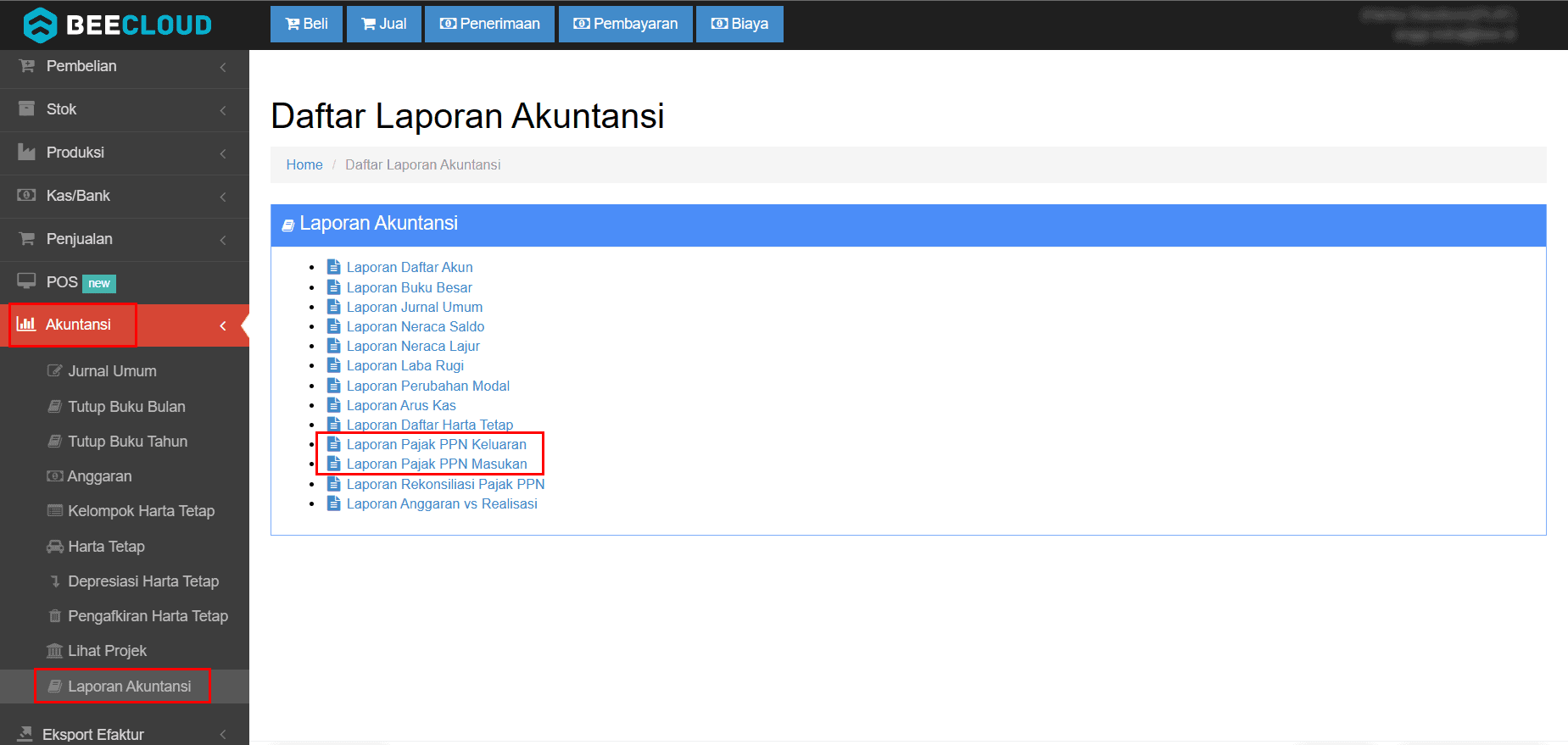The width and height of the screenshot is (1568, 745).
Task: Open the Laporan Akuntansi sidebar item
Action: coord(129,687)
